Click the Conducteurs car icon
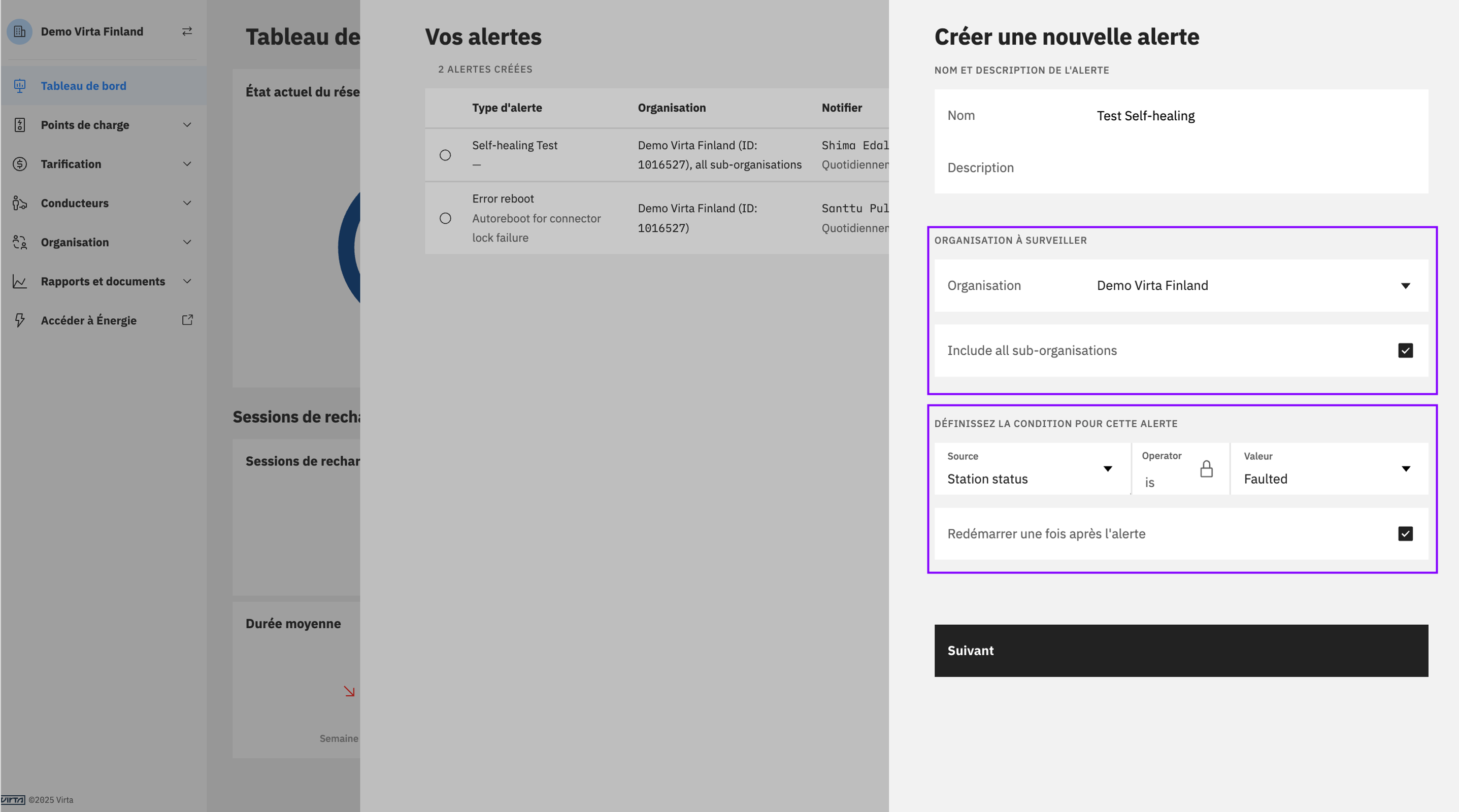The width and height of the screenshot is (1459, 812). [x=20, y=204]
